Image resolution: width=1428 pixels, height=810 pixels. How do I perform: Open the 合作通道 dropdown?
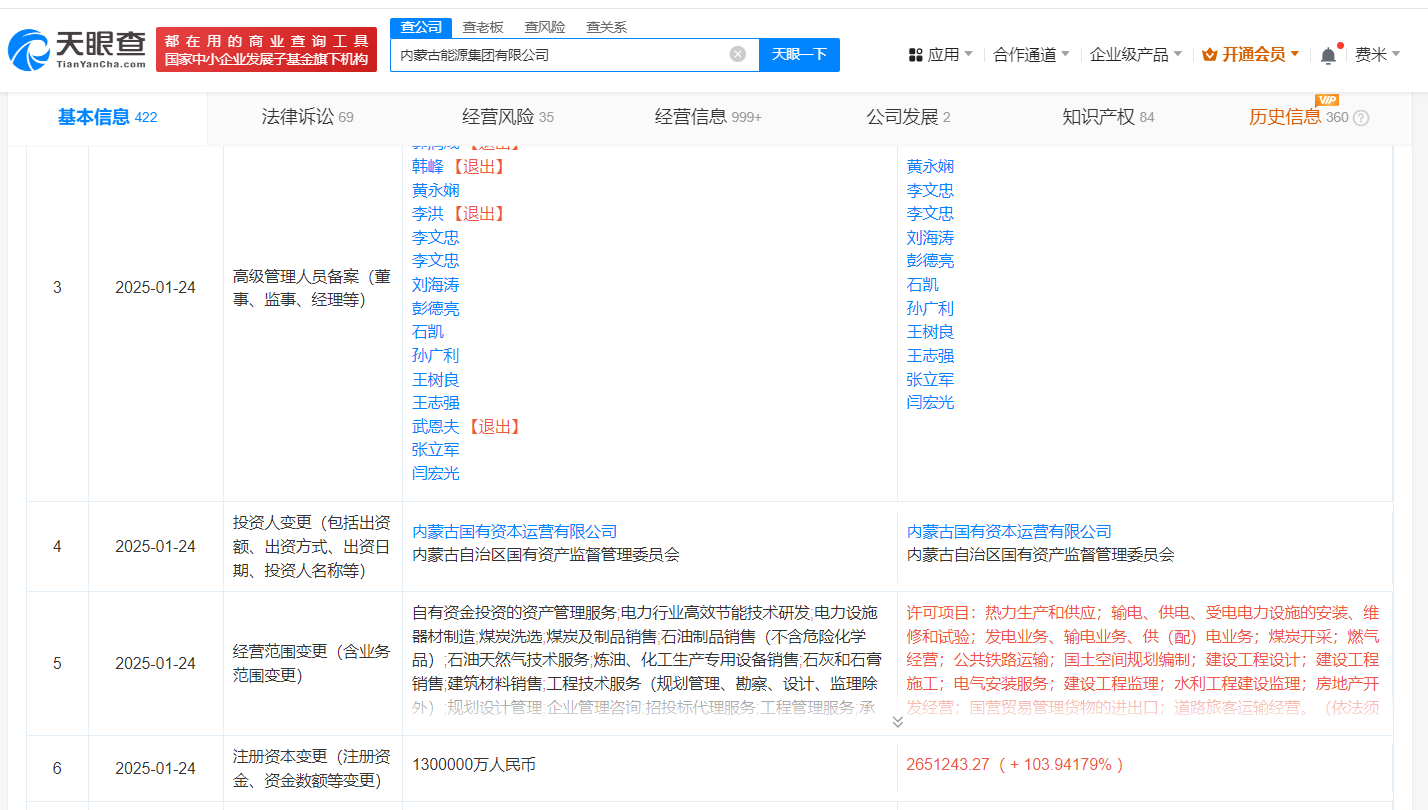[1030, 55]
